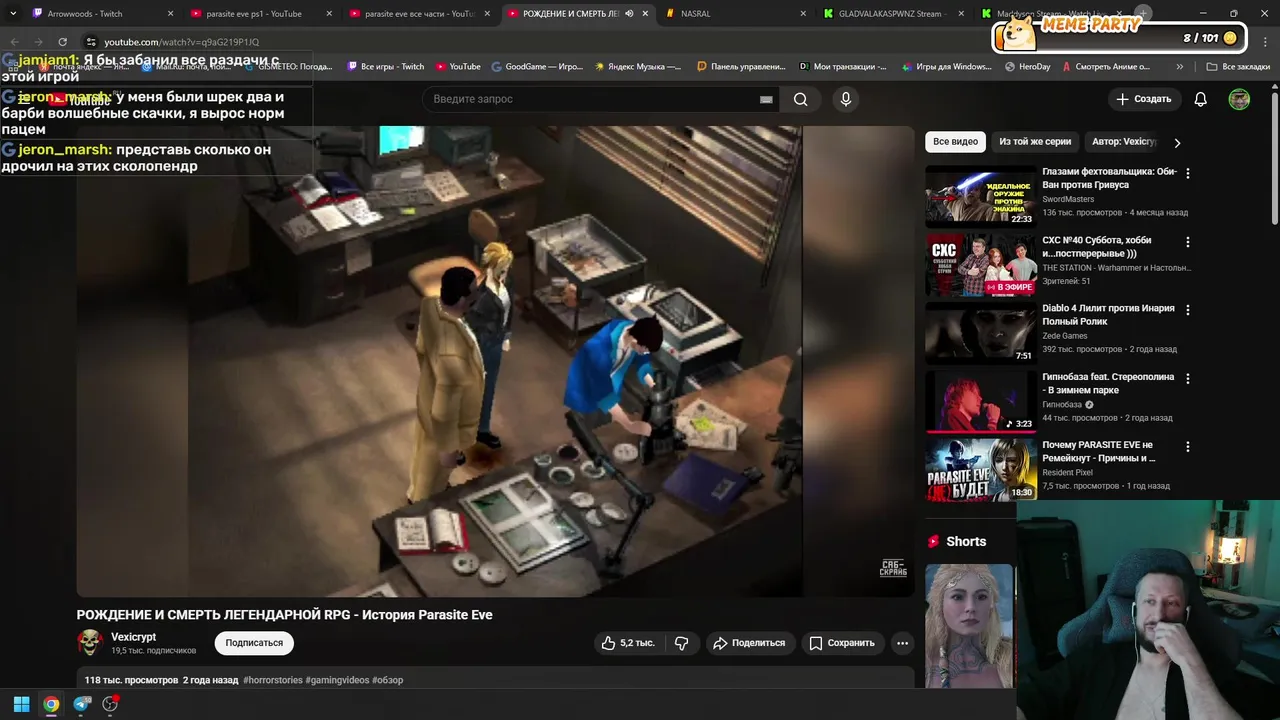
Task: Click the youtube.com address bar
Action: tap(180, 42)
